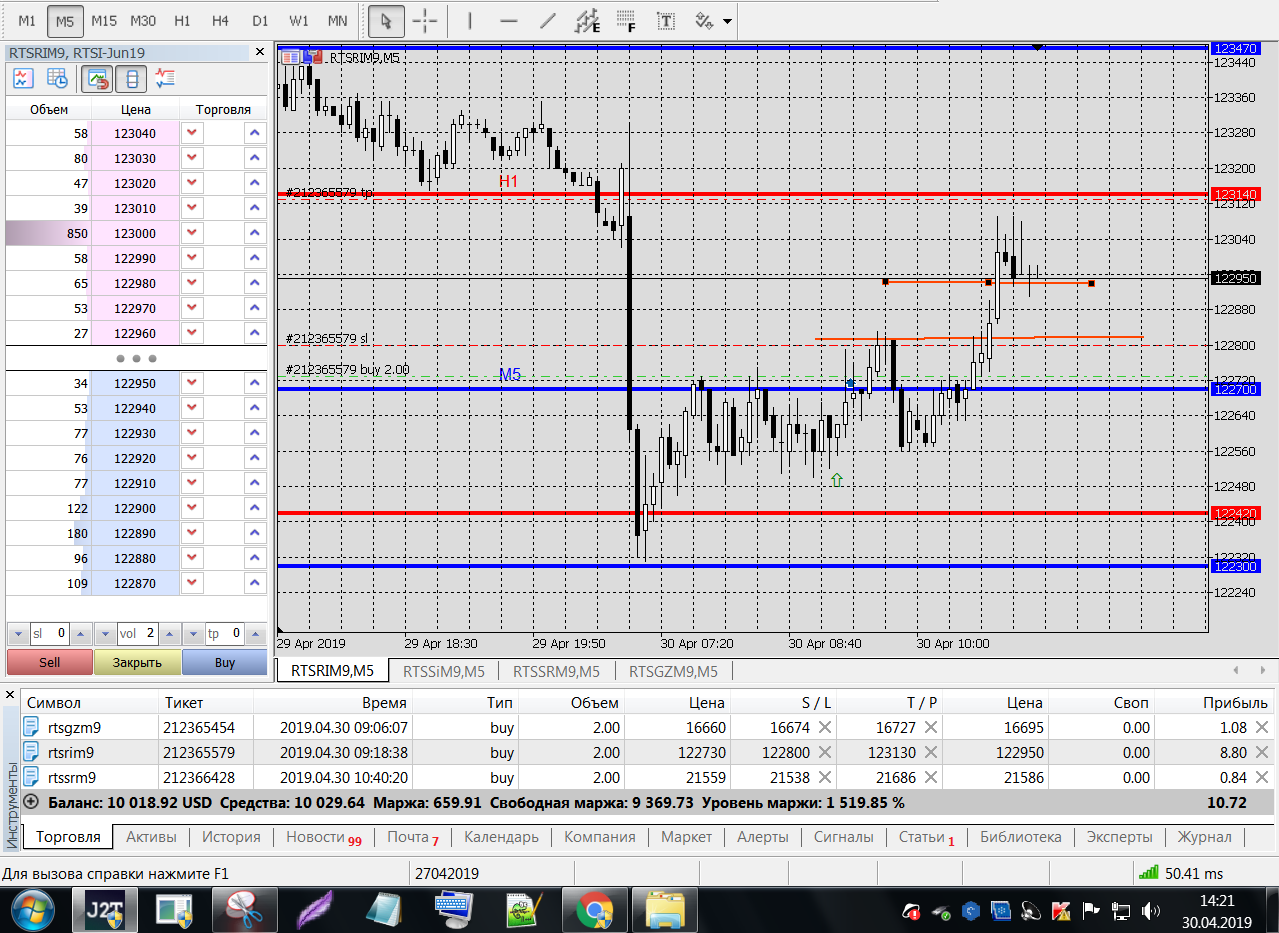
Task: Click the blue Buy button
Action: 225,662
